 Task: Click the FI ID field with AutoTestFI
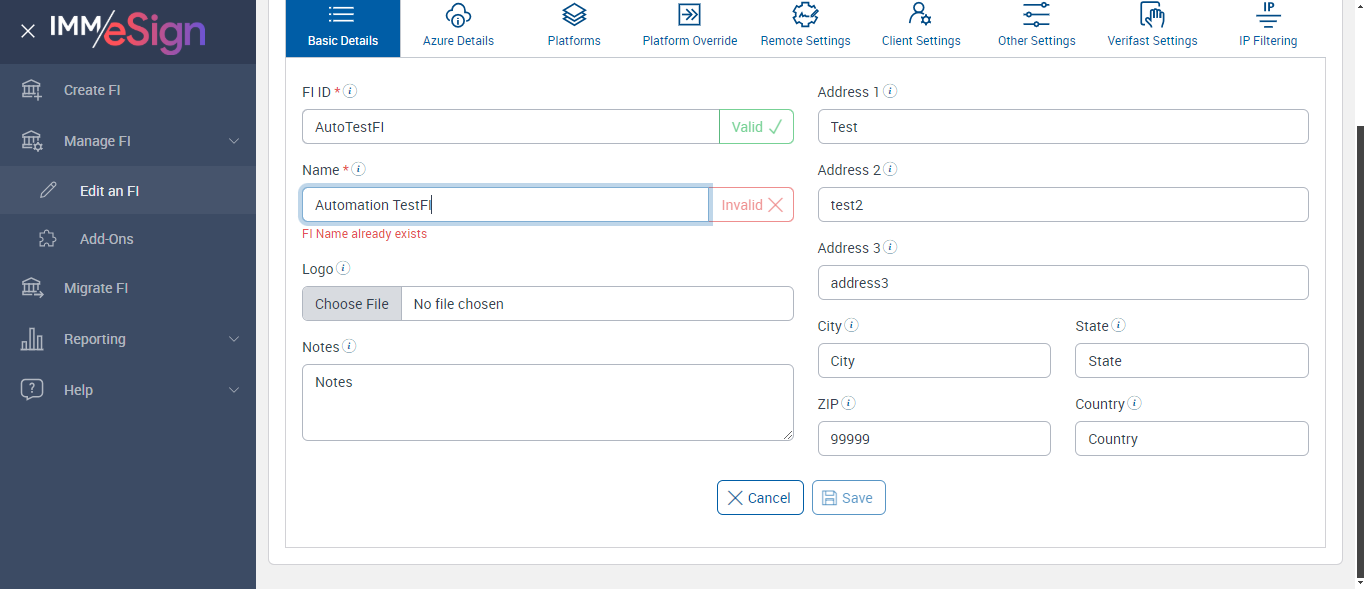point(511,127)
